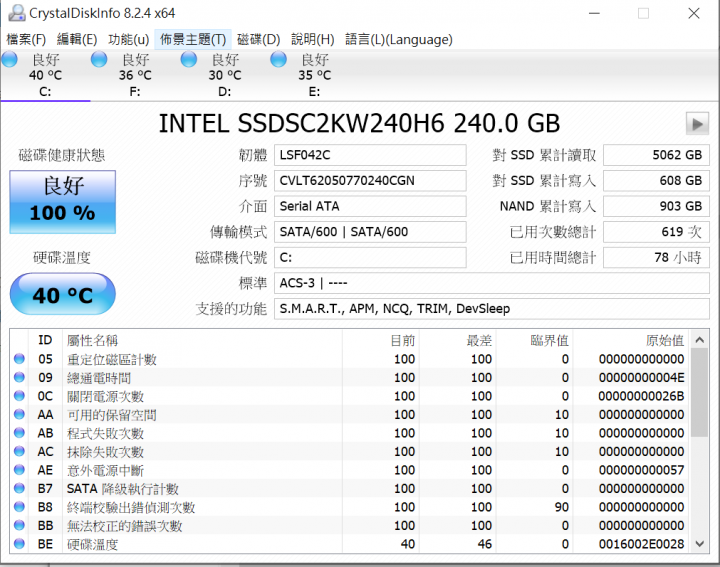Open the 編輯(E) menu
720x567 pixels.
click(x=77, y=39)
